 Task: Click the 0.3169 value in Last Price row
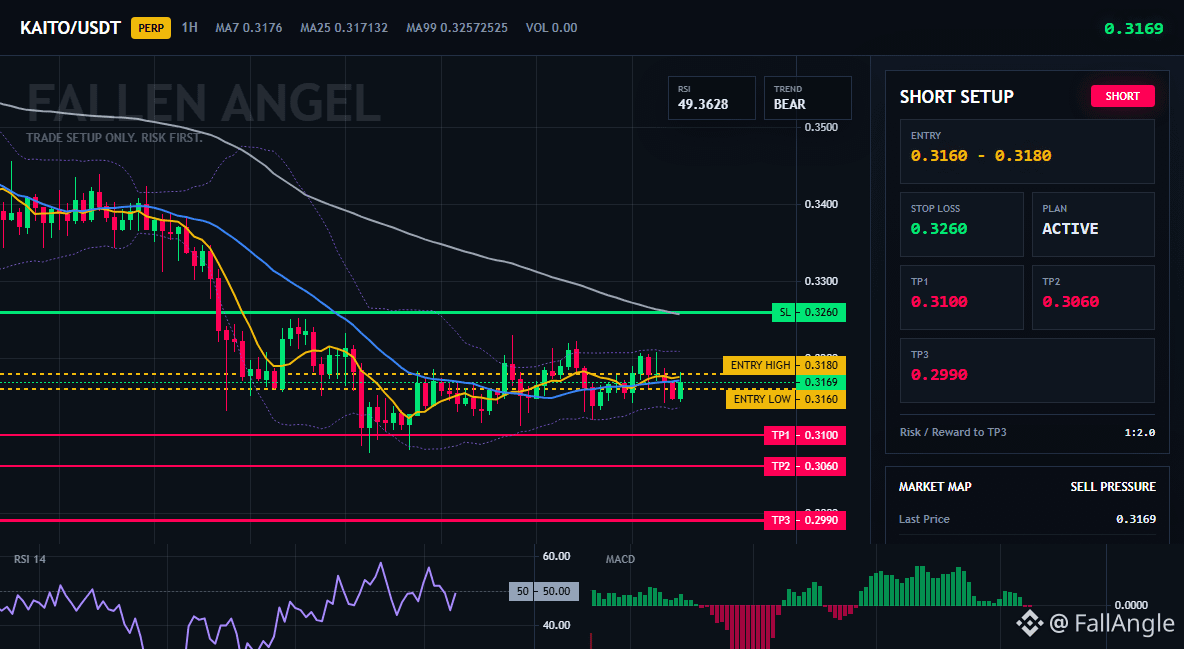[1136, 519]
